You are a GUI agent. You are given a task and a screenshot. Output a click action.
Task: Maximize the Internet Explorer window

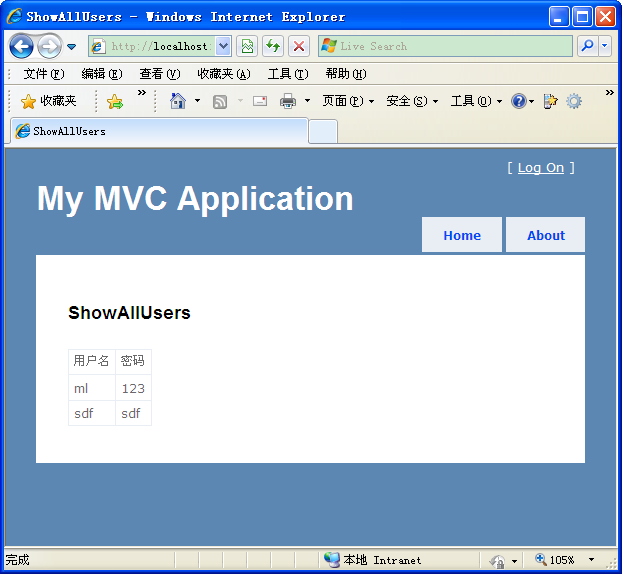(582, 17)
